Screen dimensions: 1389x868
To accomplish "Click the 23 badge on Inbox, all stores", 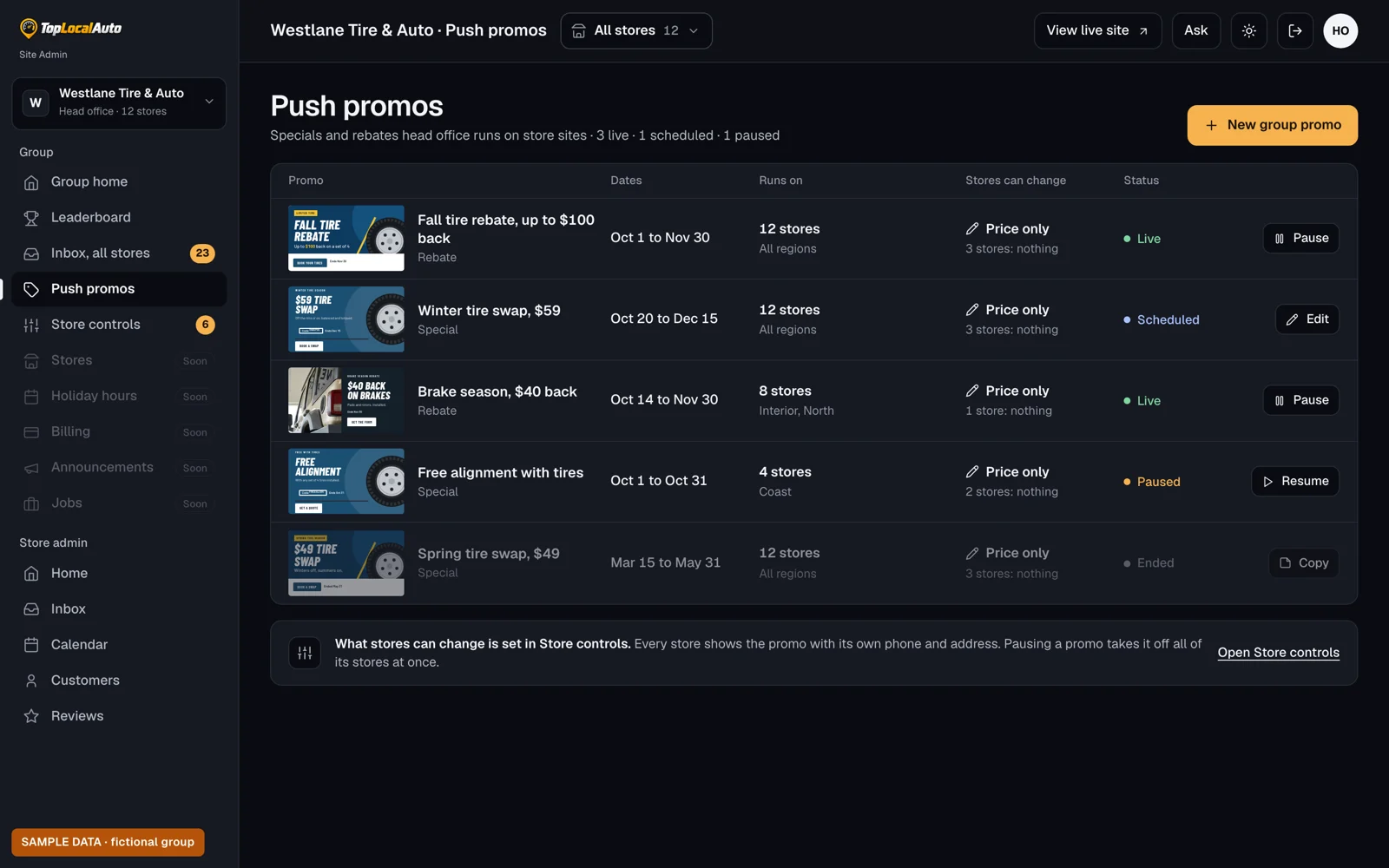I will (x=202, y=253).
